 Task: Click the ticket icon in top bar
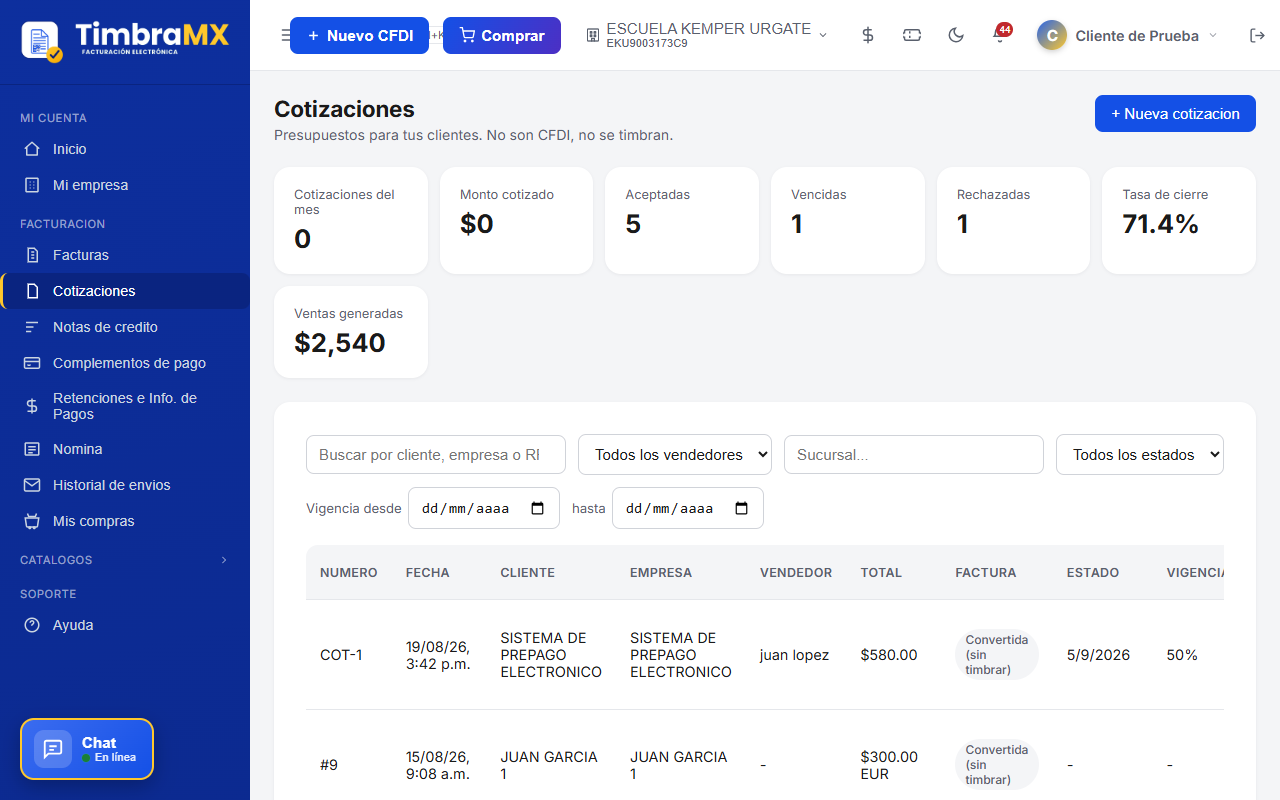(x=912, y=35)
